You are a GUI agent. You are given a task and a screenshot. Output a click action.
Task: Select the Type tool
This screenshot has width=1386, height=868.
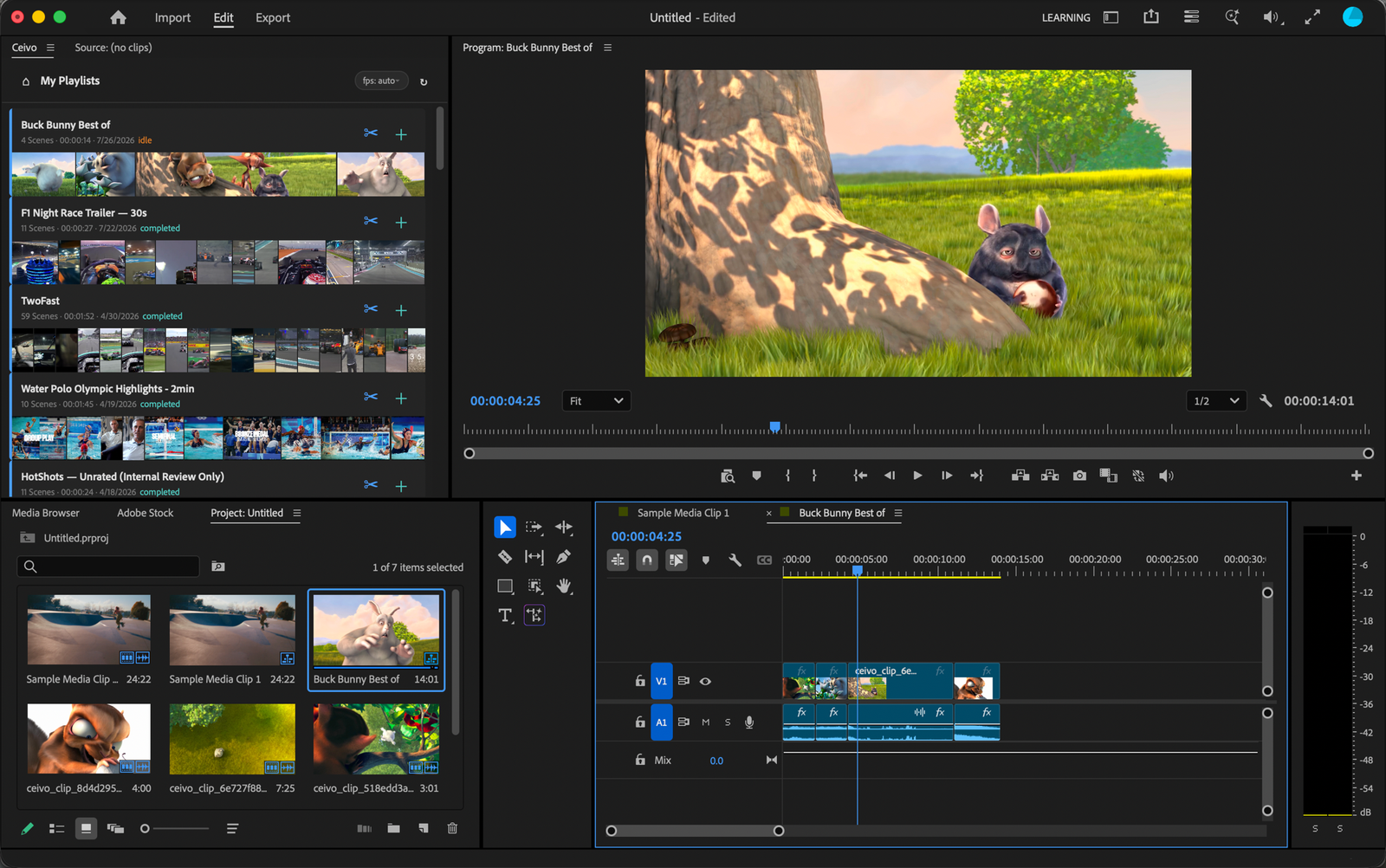coord(505,615)
